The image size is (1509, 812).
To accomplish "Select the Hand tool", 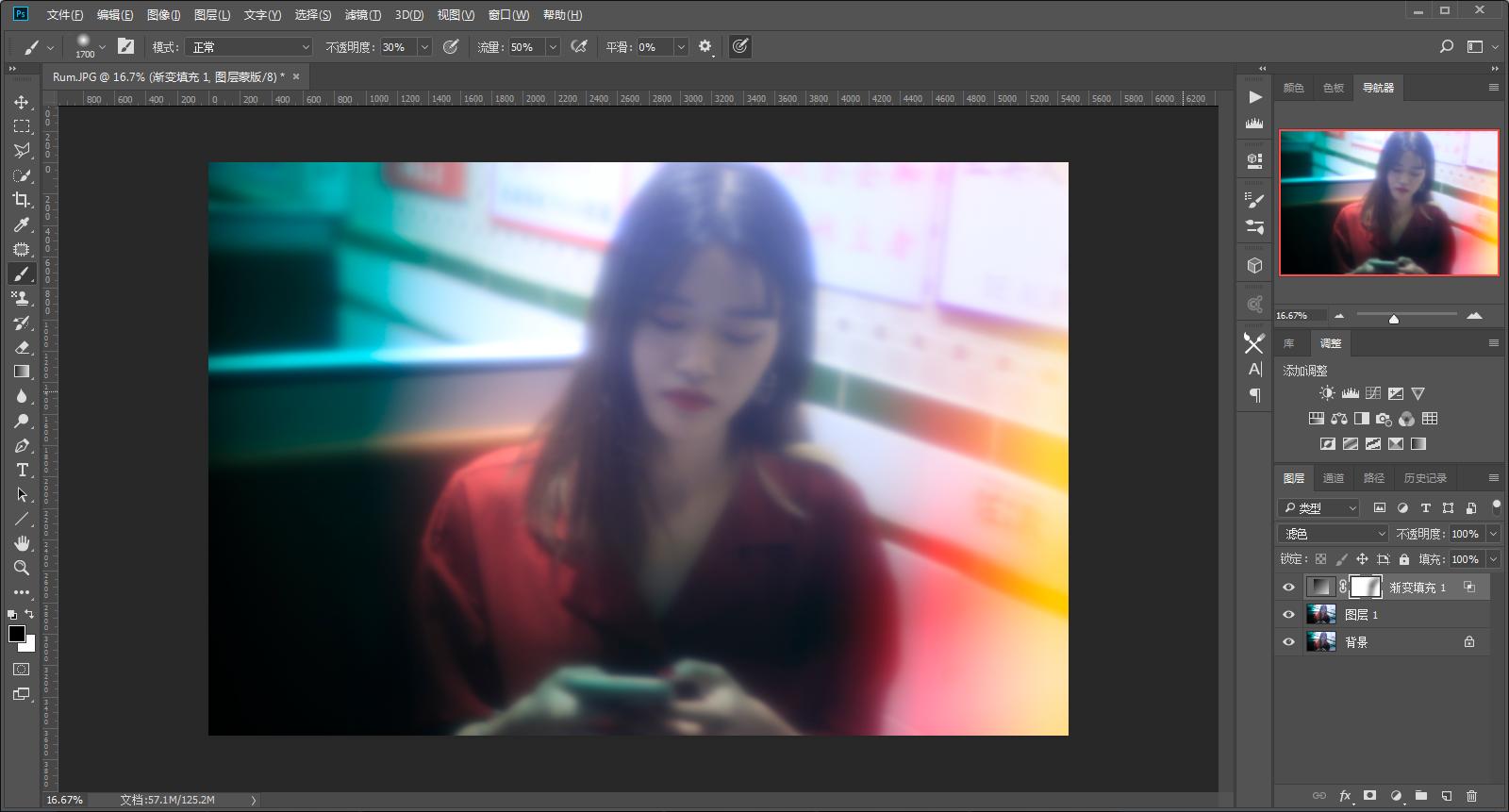I will (x=22, y=543).
